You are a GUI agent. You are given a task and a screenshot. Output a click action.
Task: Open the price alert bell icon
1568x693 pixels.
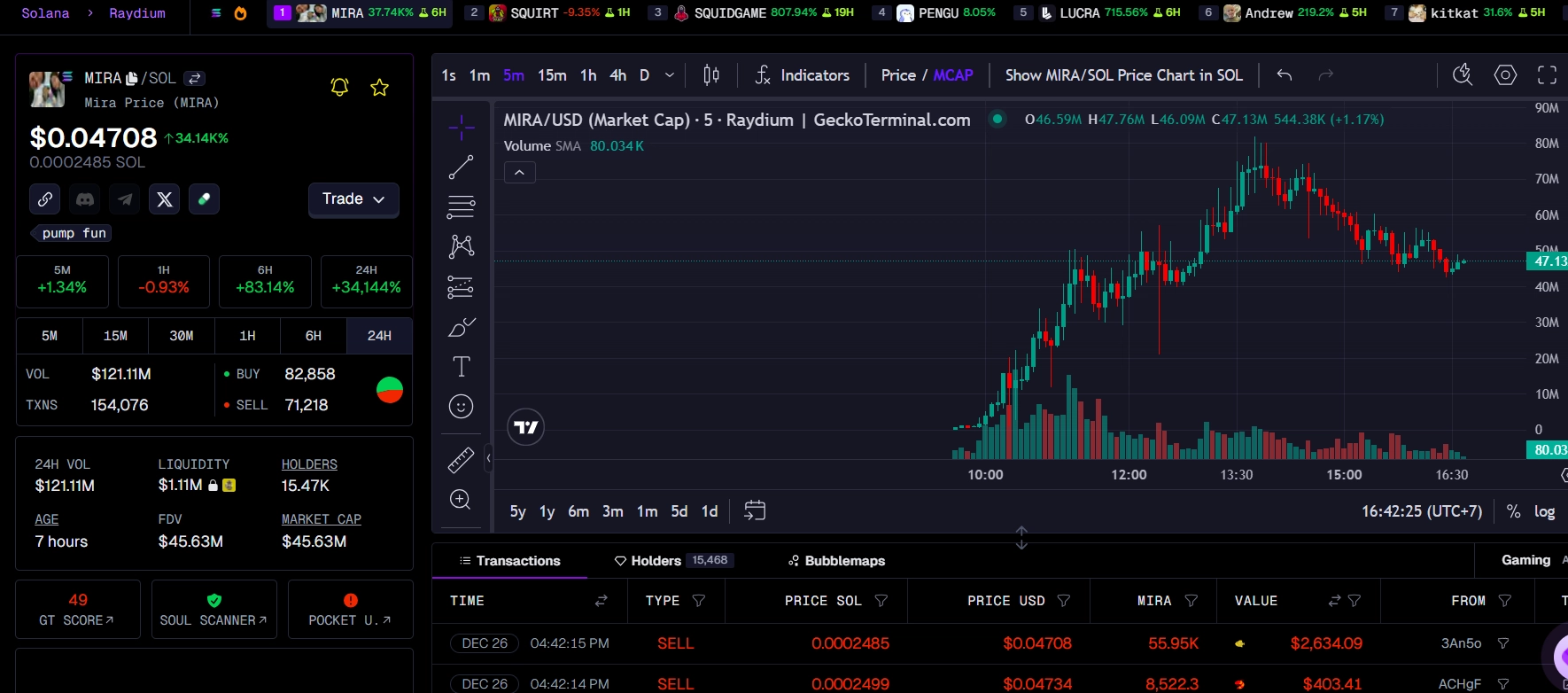pos(339,87)
